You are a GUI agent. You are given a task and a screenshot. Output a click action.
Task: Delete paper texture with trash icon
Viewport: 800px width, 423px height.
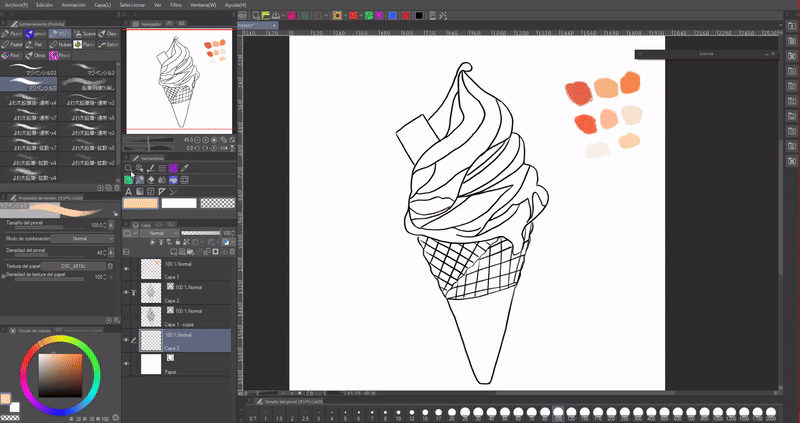click(x=111, y=267)
